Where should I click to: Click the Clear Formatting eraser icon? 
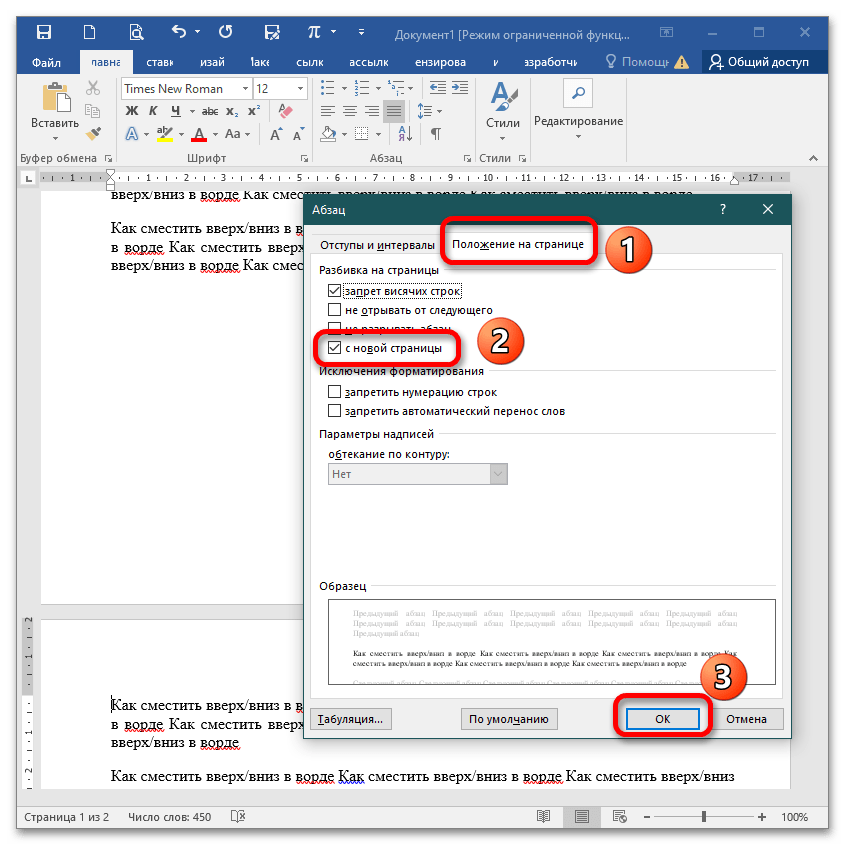coord(284,111)
